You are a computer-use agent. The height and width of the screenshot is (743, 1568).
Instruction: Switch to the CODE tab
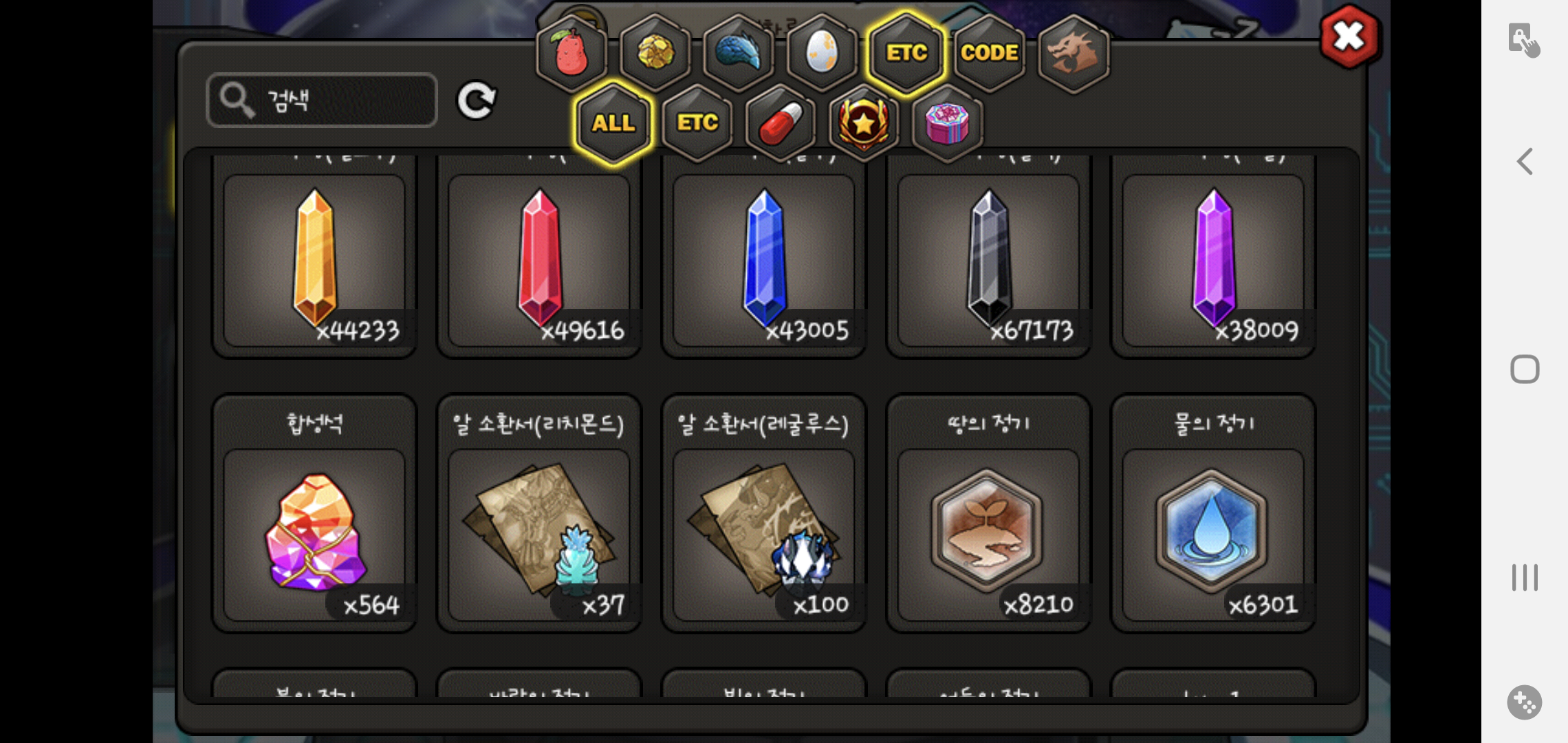click(x=990, y=53)
